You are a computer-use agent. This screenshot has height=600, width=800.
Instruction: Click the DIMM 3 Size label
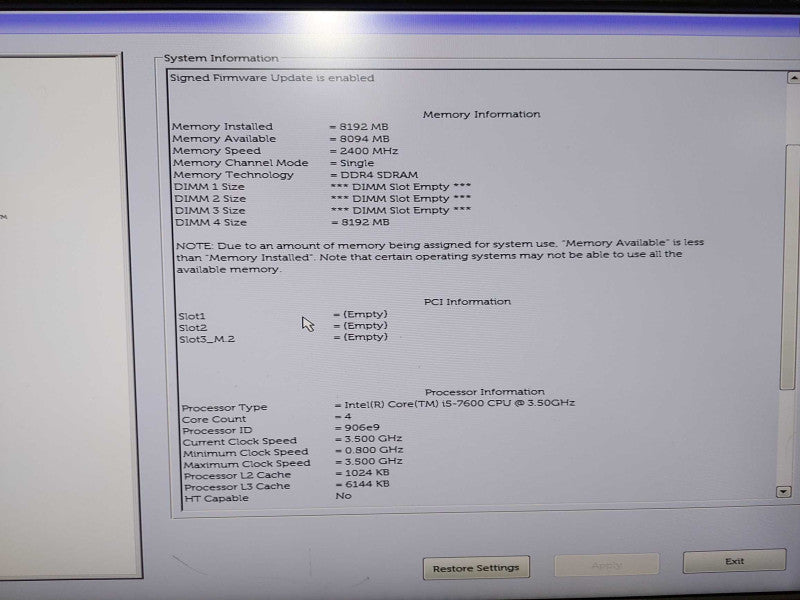click(x=210, y=211)
